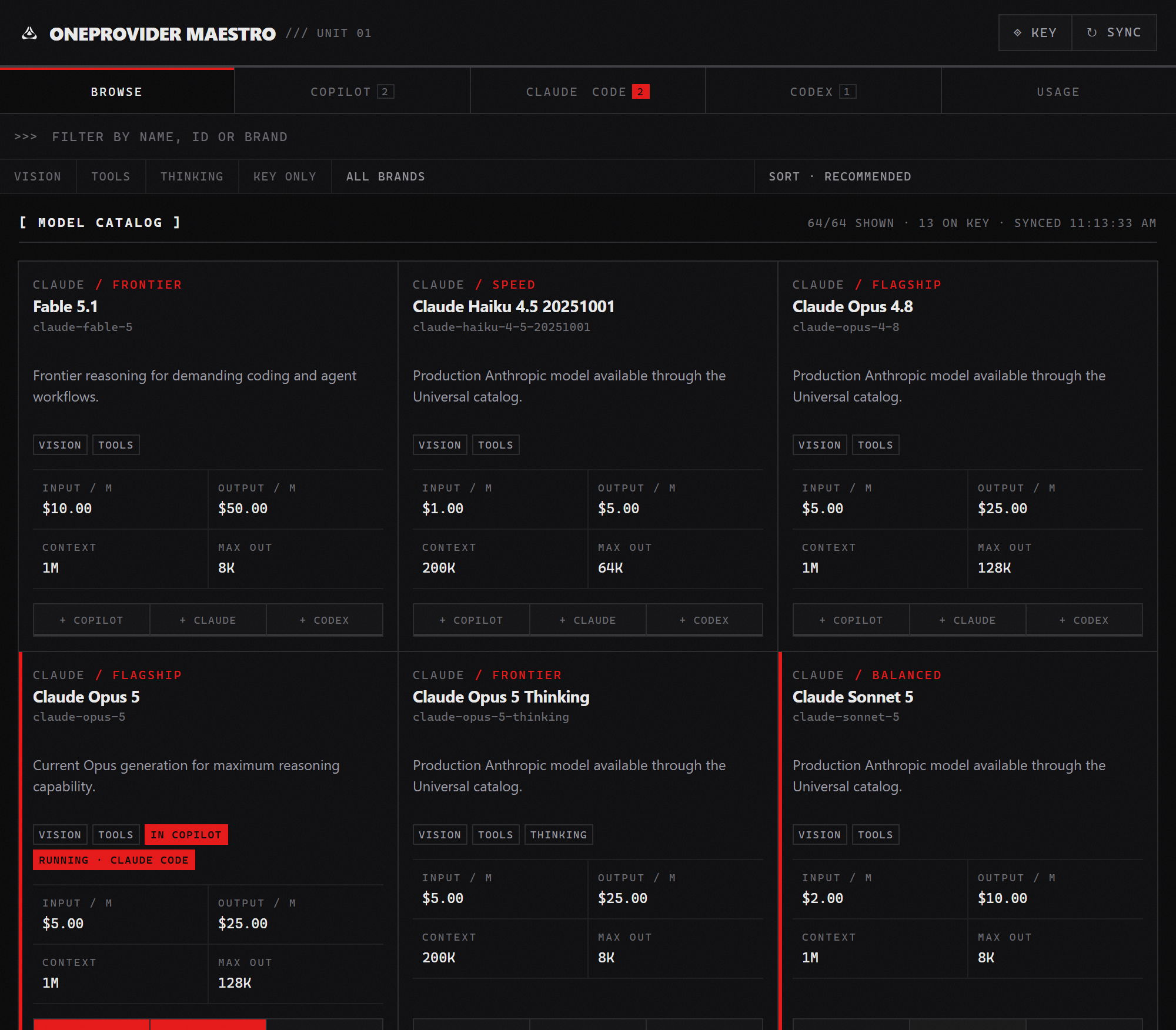Image resolution: width=1176 pixels, height=1030 pixels.
Task: Click the red 2 badge on CLAUDE CODE
Action: pyautogui.click(x=640, y=92)
